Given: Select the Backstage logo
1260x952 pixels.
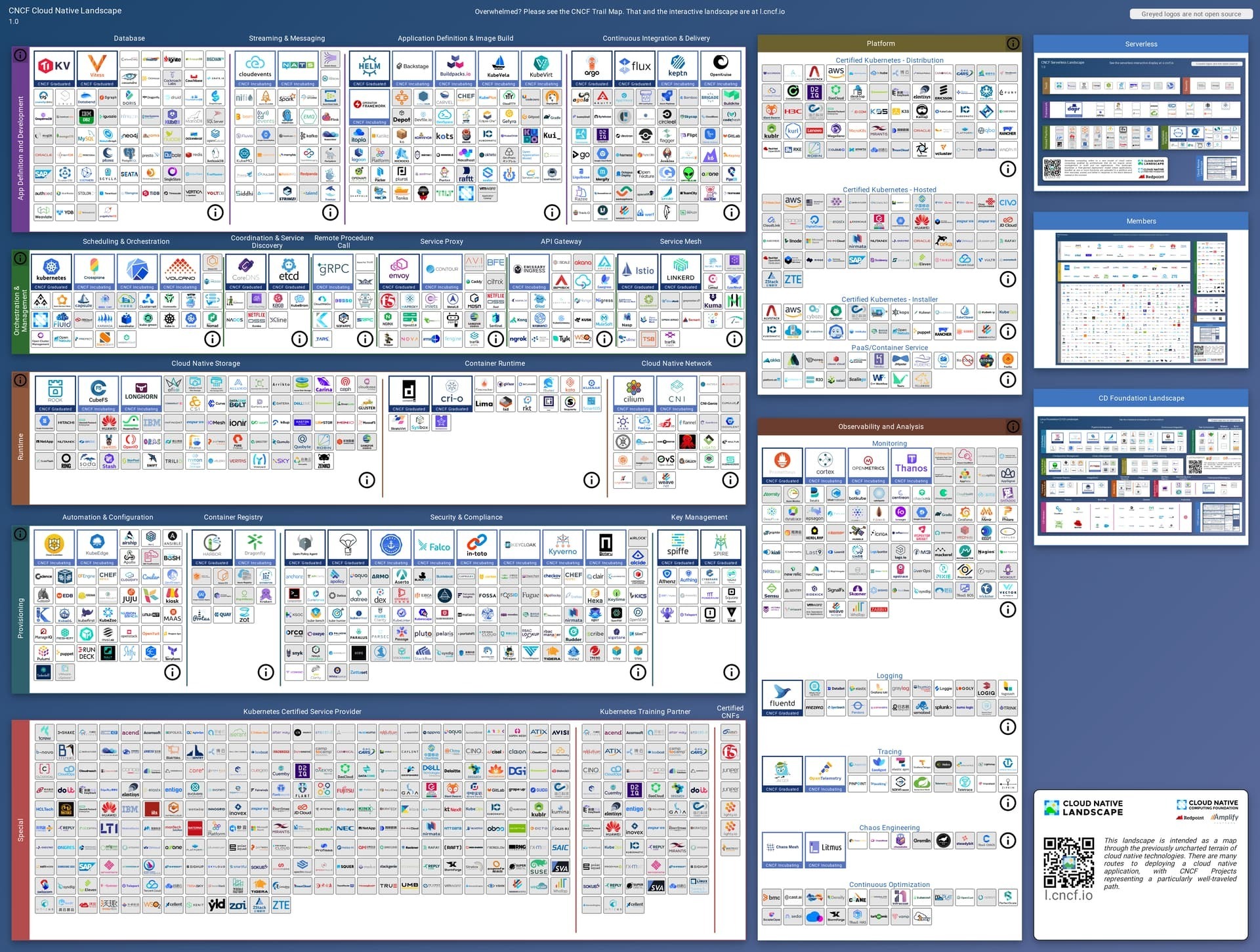Looking at the screenshot, I should pos(412,69).
